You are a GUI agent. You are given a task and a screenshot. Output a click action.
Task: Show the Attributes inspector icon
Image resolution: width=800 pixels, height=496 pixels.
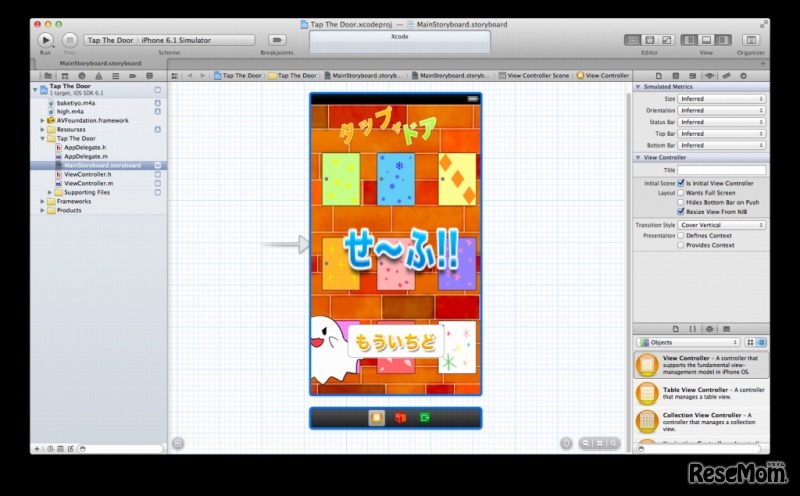click(x=709, y=75)
